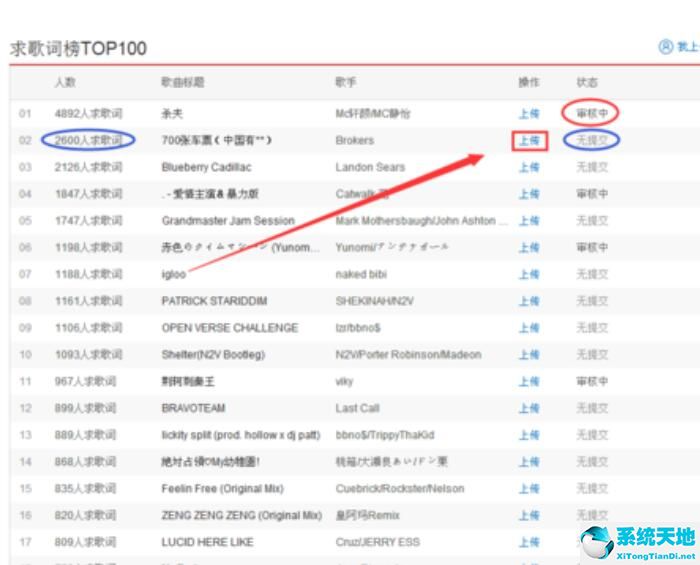
Task: Click the title BRAVOTEAM
Action: [x=193, y=408]
